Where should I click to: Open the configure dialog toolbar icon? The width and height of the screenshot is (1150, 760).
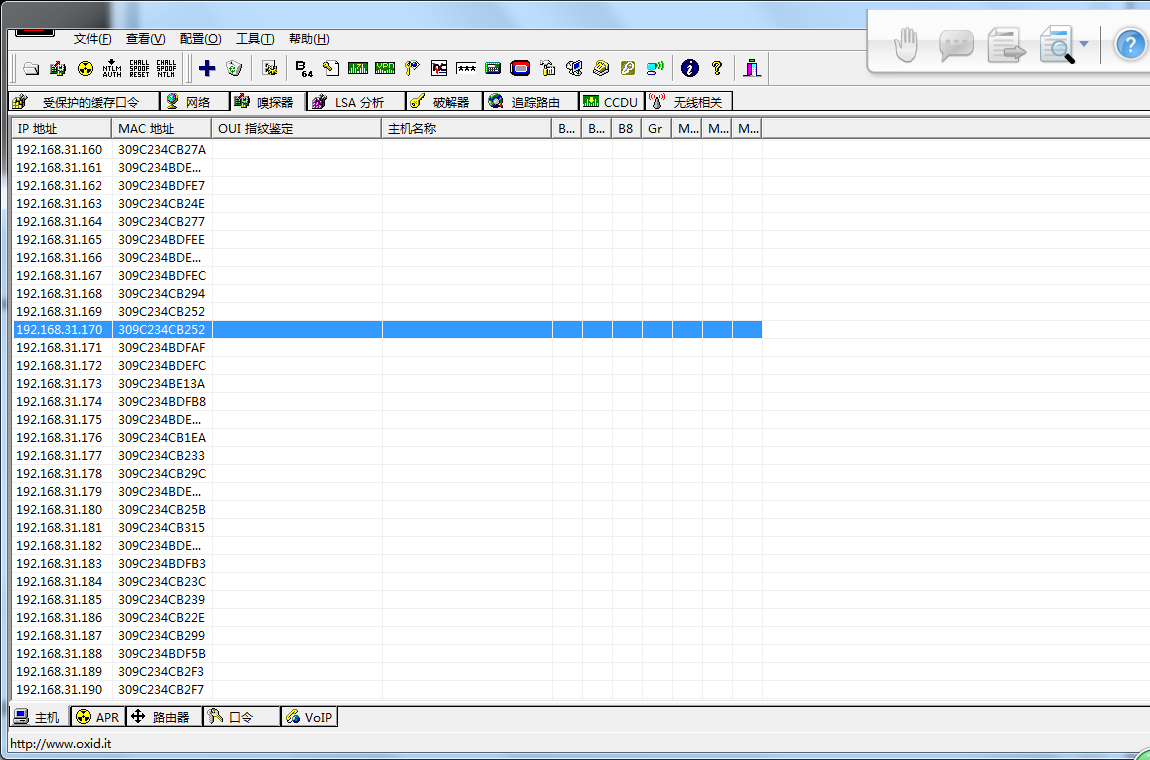pyautogui.click(x=269, y=69)
